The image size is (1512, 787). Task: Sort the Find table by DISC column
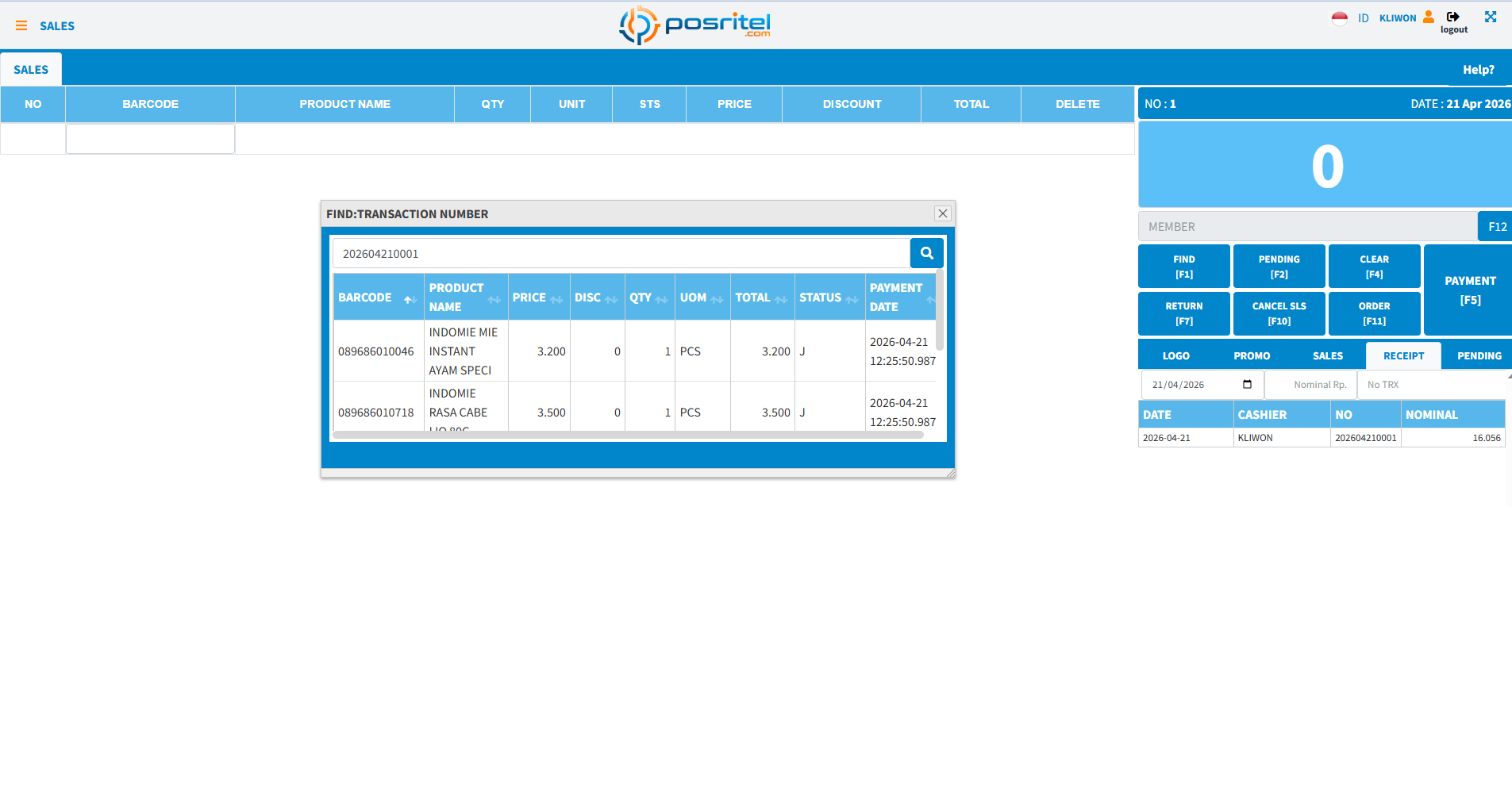click(x=597, y=298)
